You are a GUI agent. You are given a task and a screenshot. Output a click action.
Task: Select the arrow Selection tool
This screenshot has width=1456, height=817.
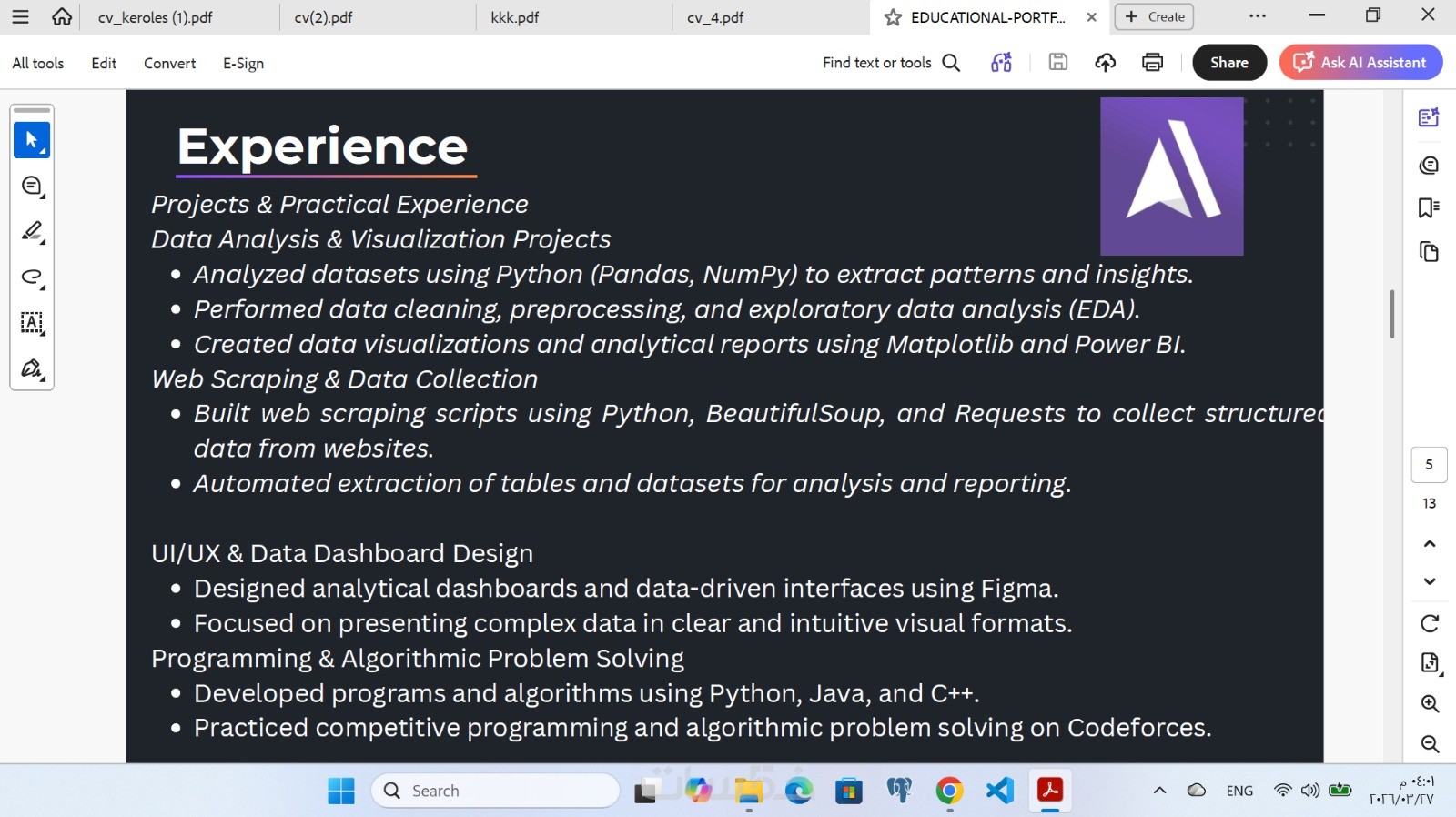tap(32, 140)
